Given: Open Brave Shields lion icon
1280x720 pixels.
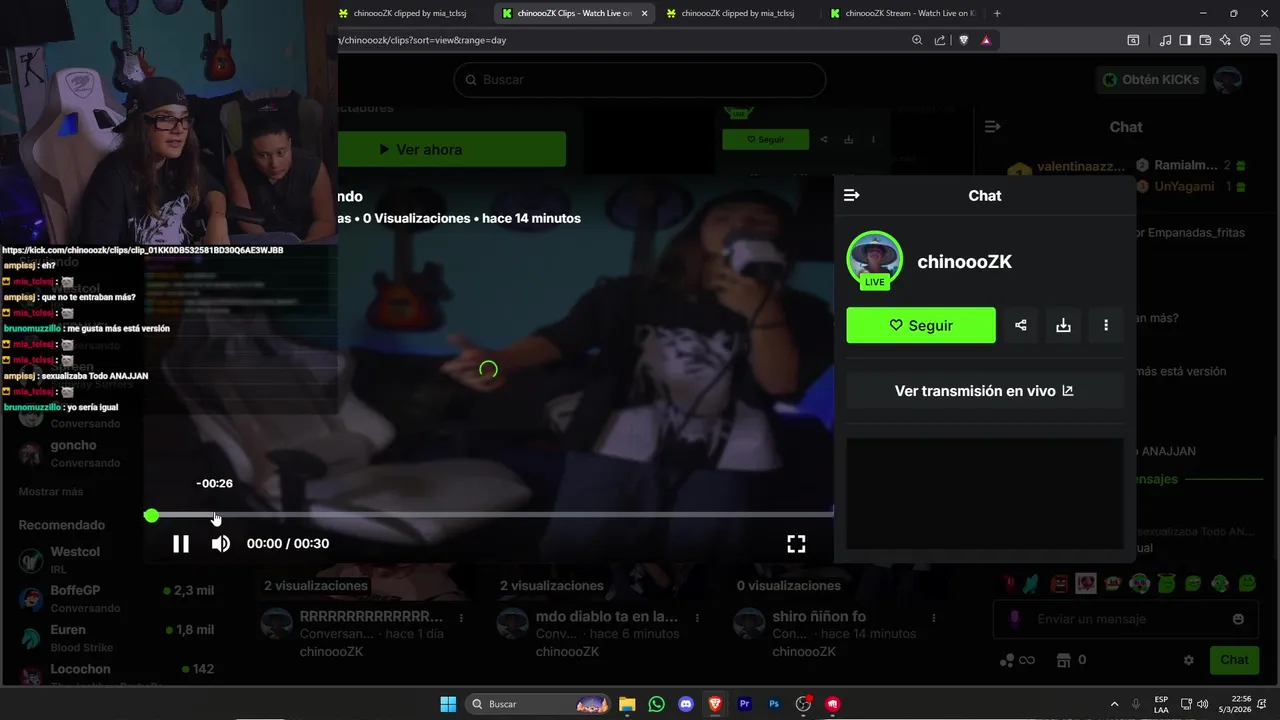Looking at the screenshot, I should tap(964, 40).
